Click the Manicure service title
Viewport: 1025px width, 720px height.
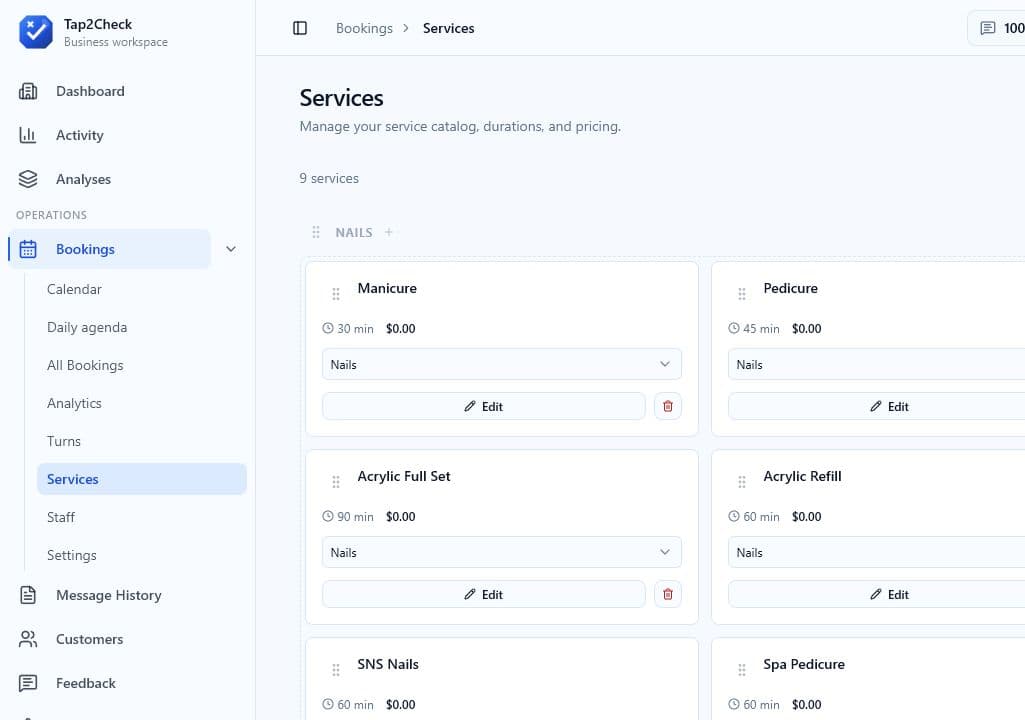pos(386,288)
